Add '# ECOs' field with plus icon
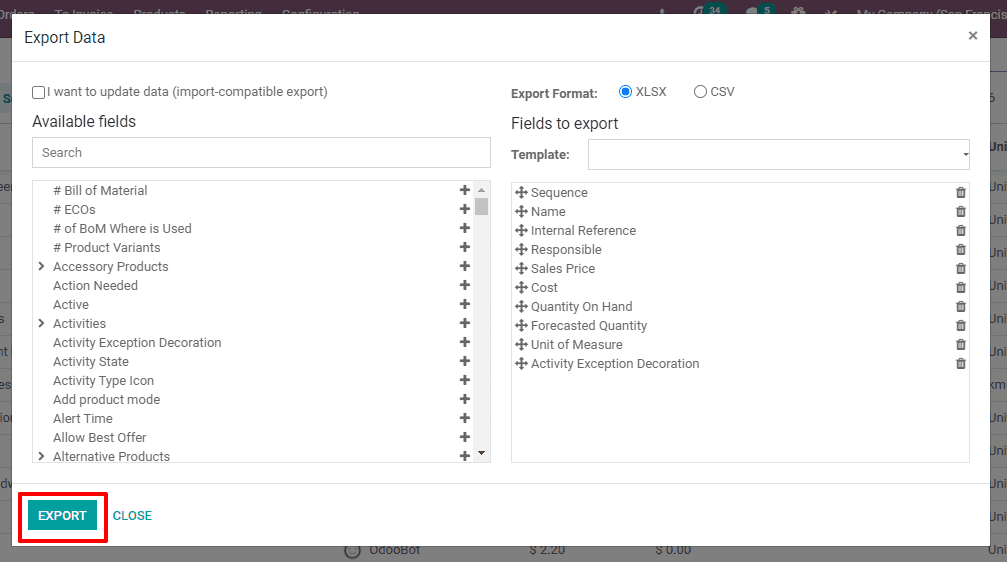This screenshot has width=1007, height=562. 465,209
